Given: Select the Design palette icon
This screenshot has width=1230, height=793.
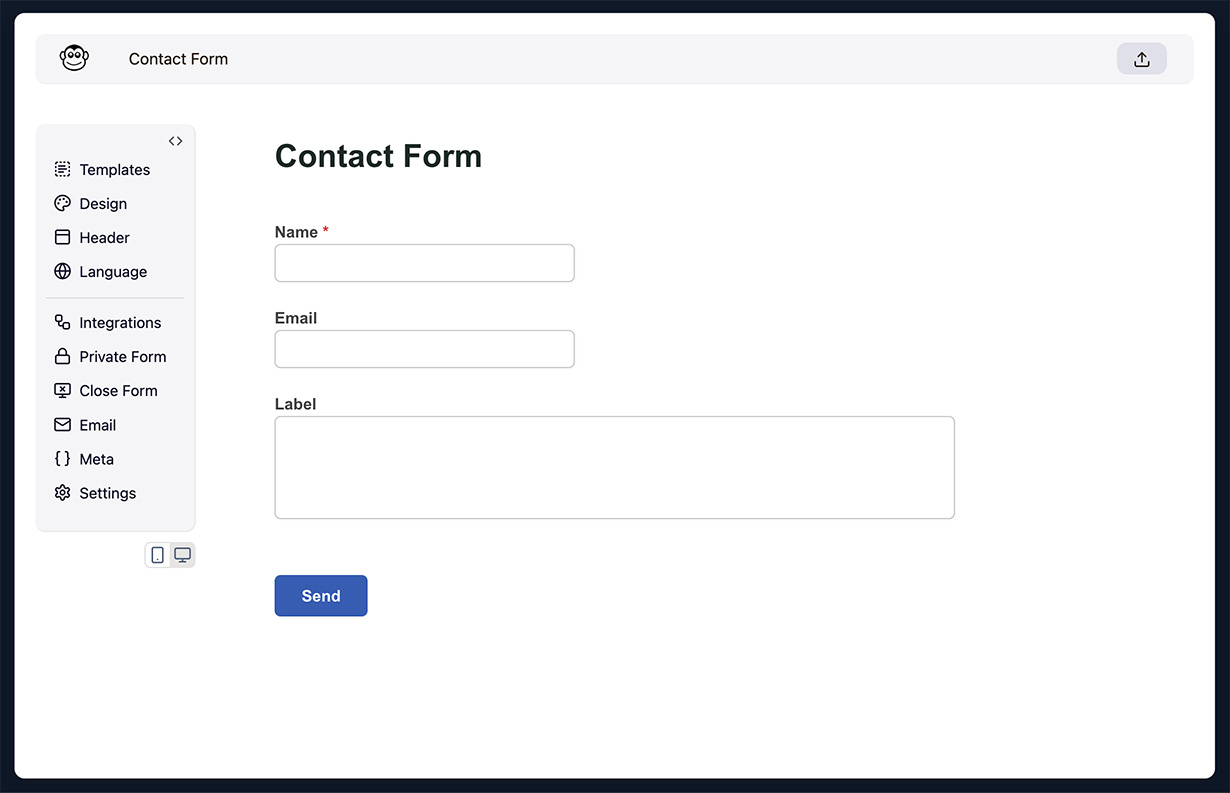Looking at the screenshot, I should click(62, 203).
